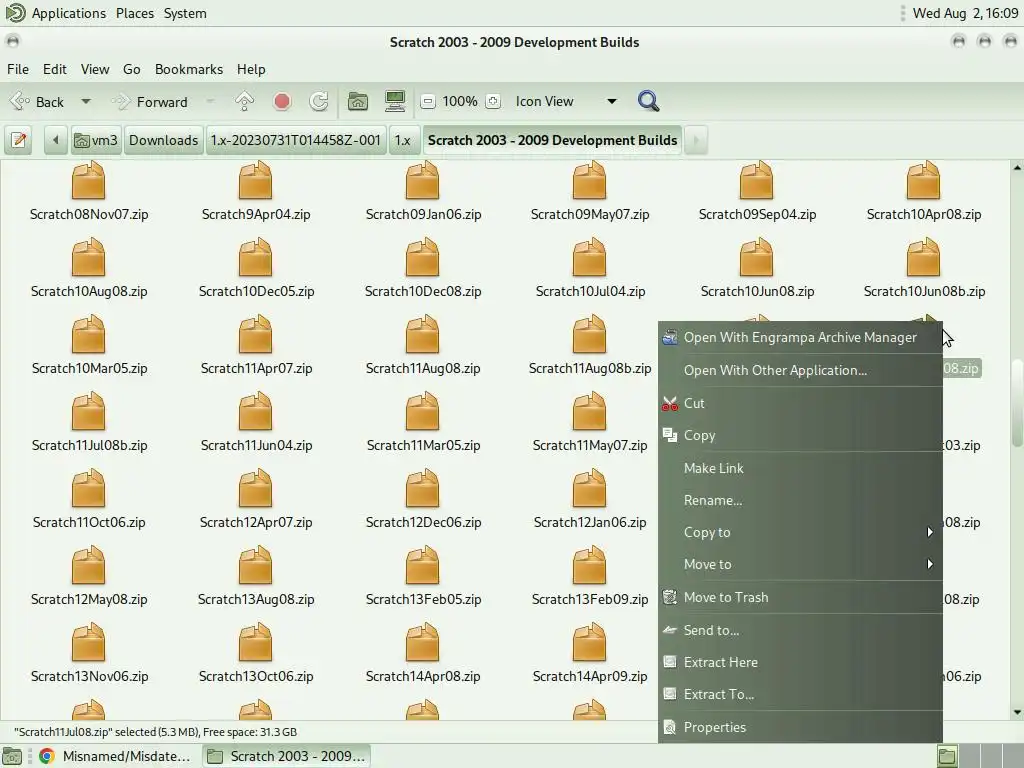Choose Make Link in the context menu
Screen dimensions: 1024x768
pos(800,468)
